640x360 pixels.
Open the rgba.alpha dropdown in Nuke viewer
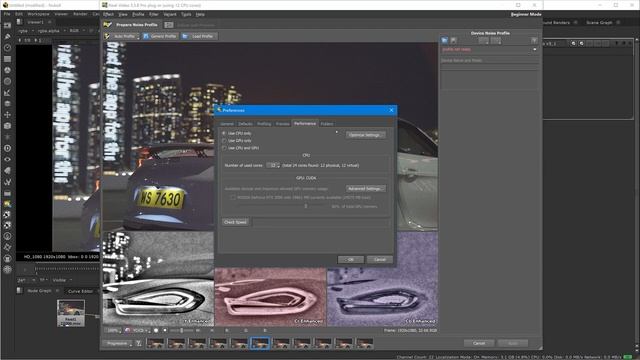(51, 31)
